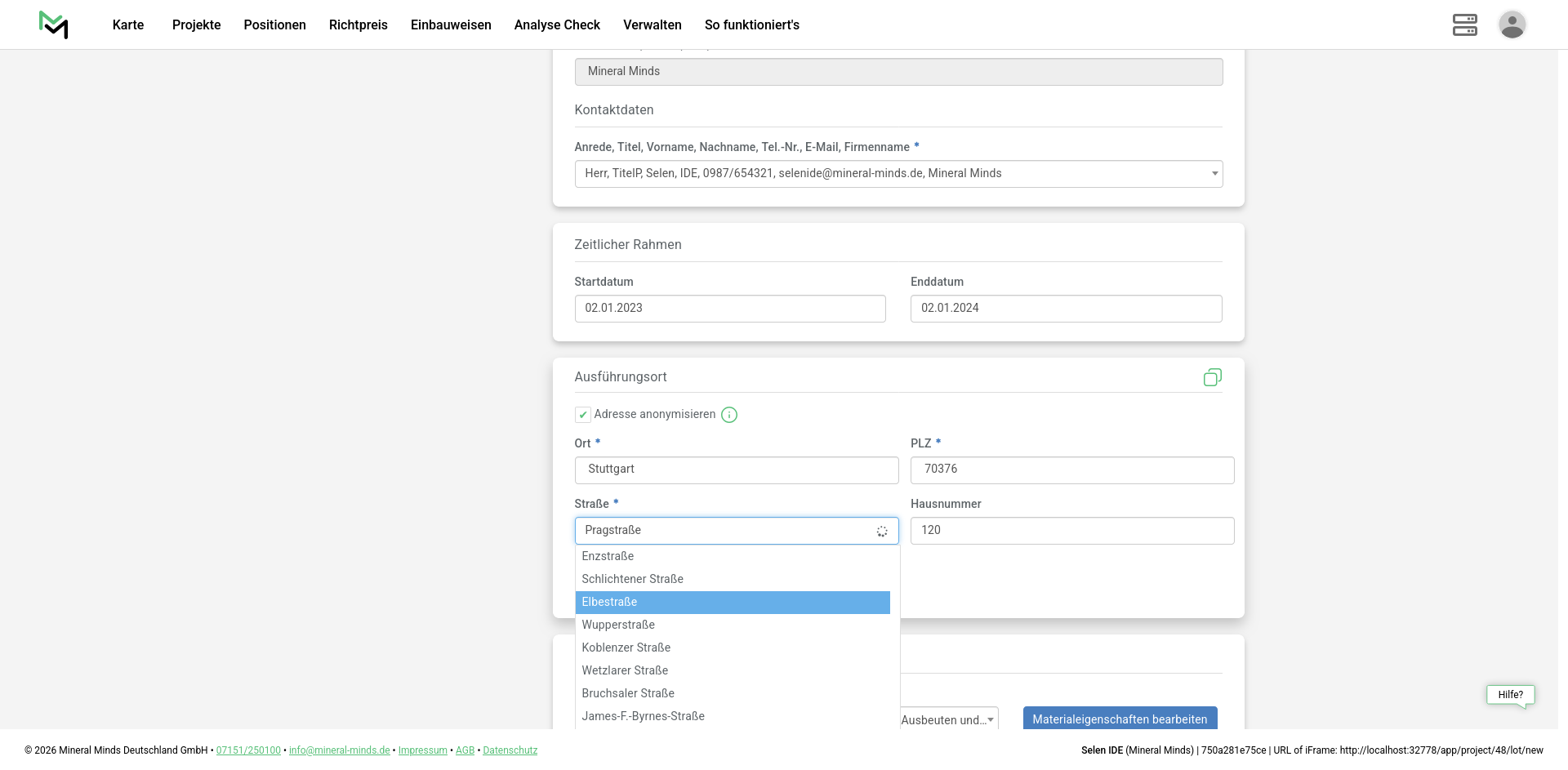Toggle the Adresse anonymisieren checkbox

point(583,415)
